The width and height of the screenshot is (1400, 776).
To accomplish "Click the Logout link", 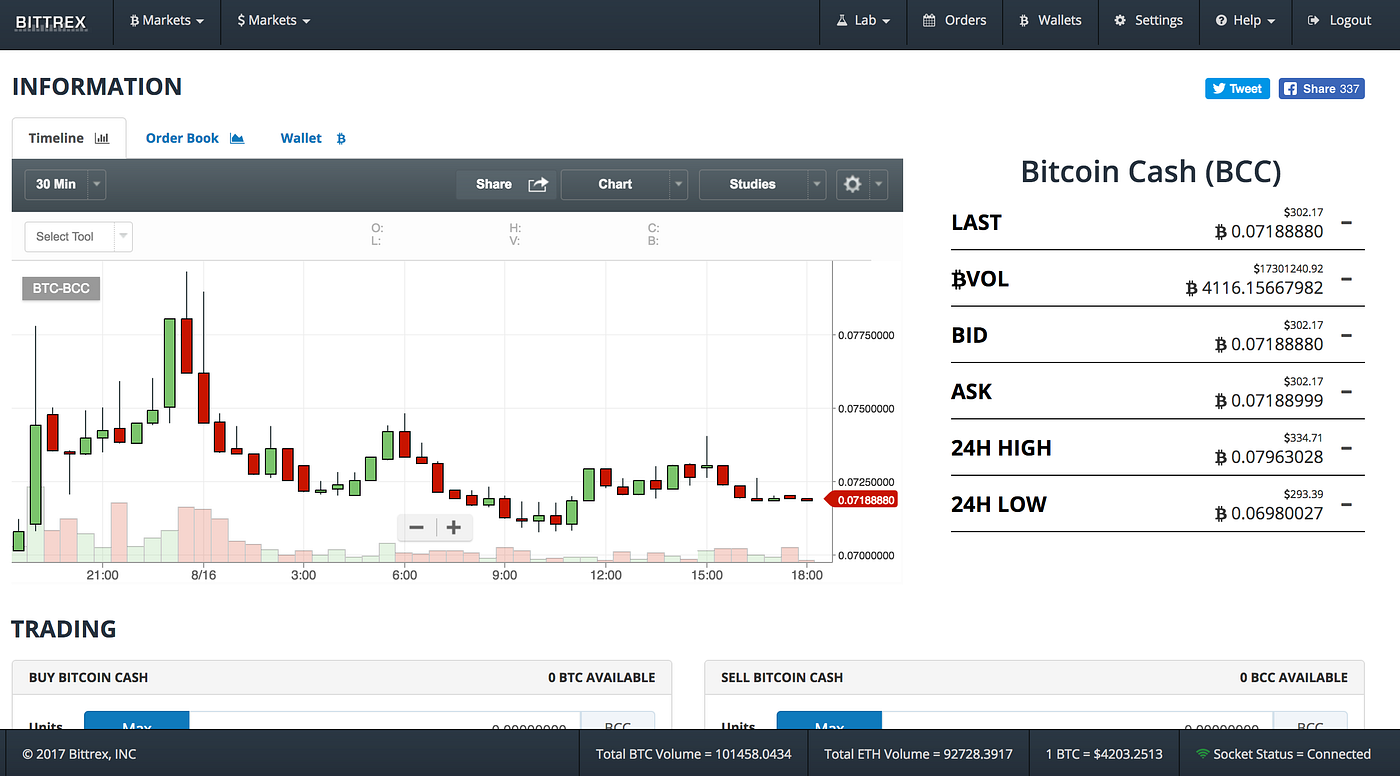I will click(1339, 21).
